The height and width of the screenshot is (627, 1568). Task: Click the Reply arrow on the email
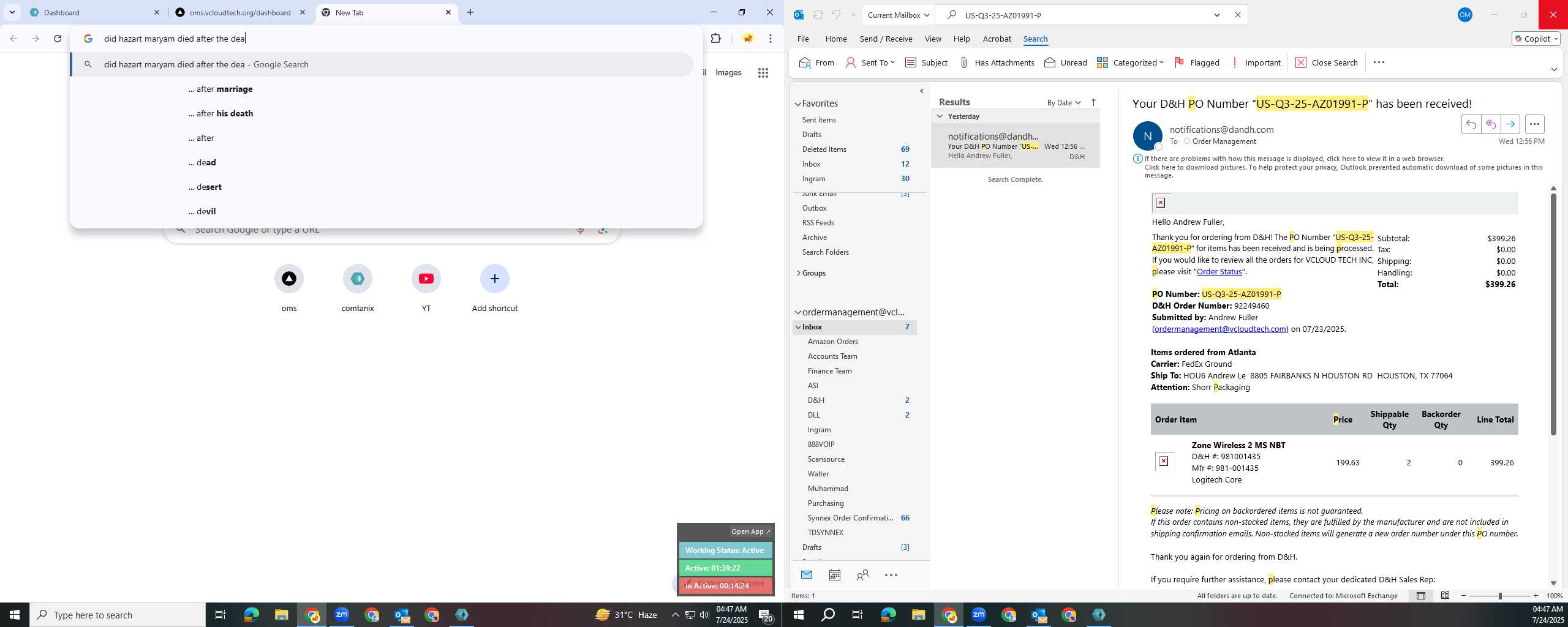tap(1471, 124)
